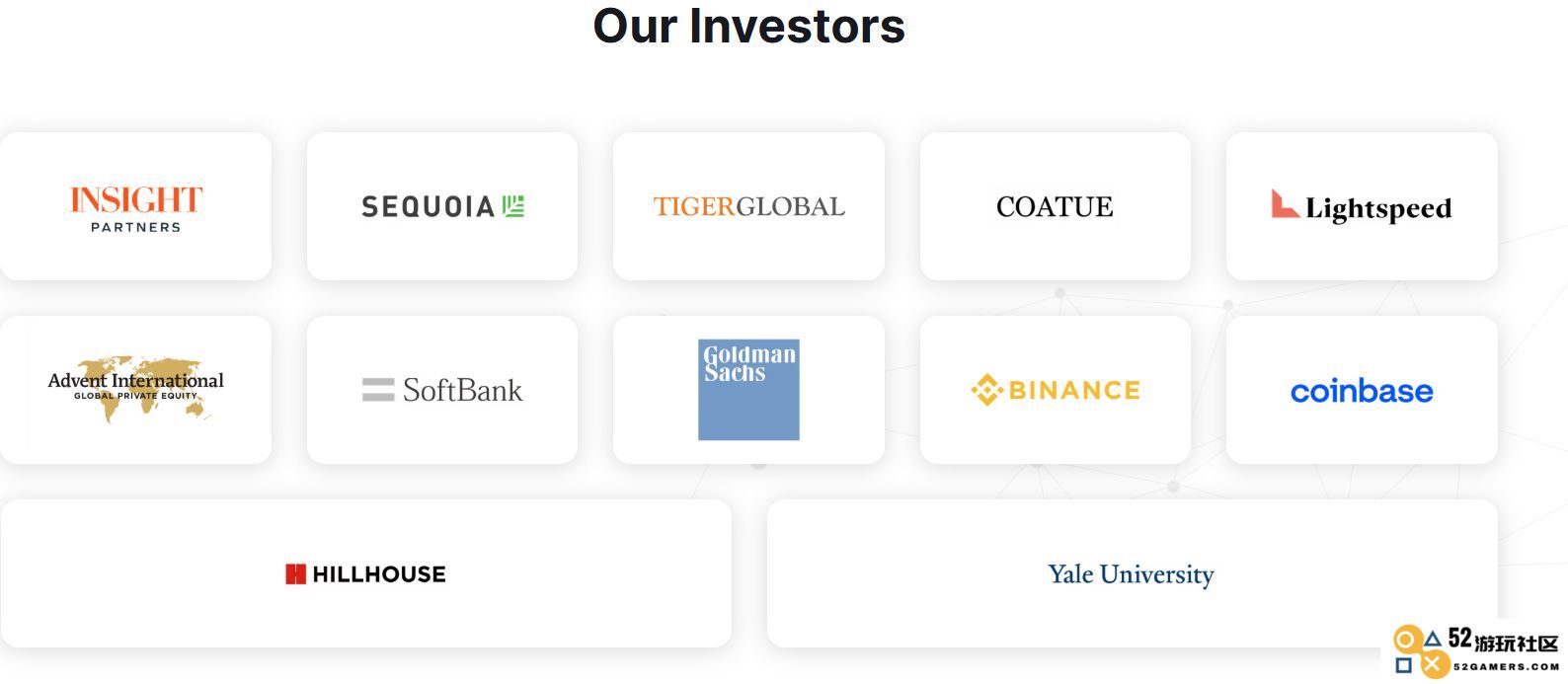1568x684 pixels.
Task: Open the Lightspeed logo card
Action: point(1362,206)
